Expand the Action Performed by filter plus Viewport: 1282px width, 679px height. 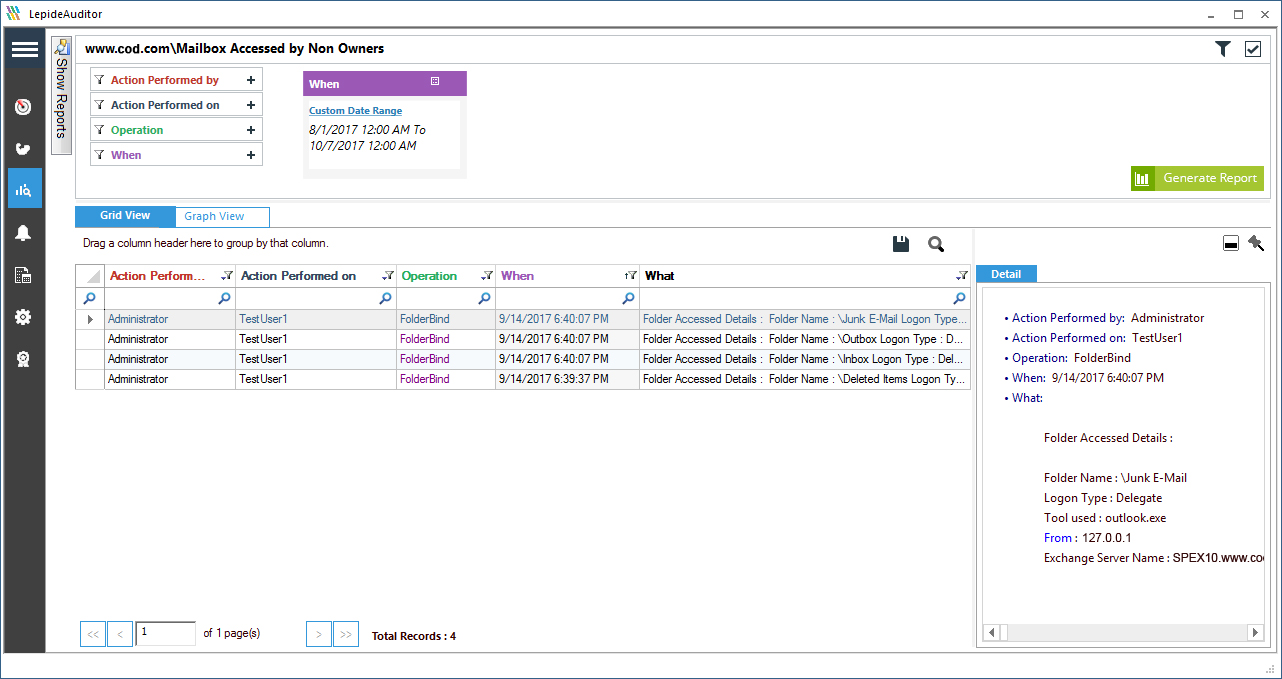point(251,80)
